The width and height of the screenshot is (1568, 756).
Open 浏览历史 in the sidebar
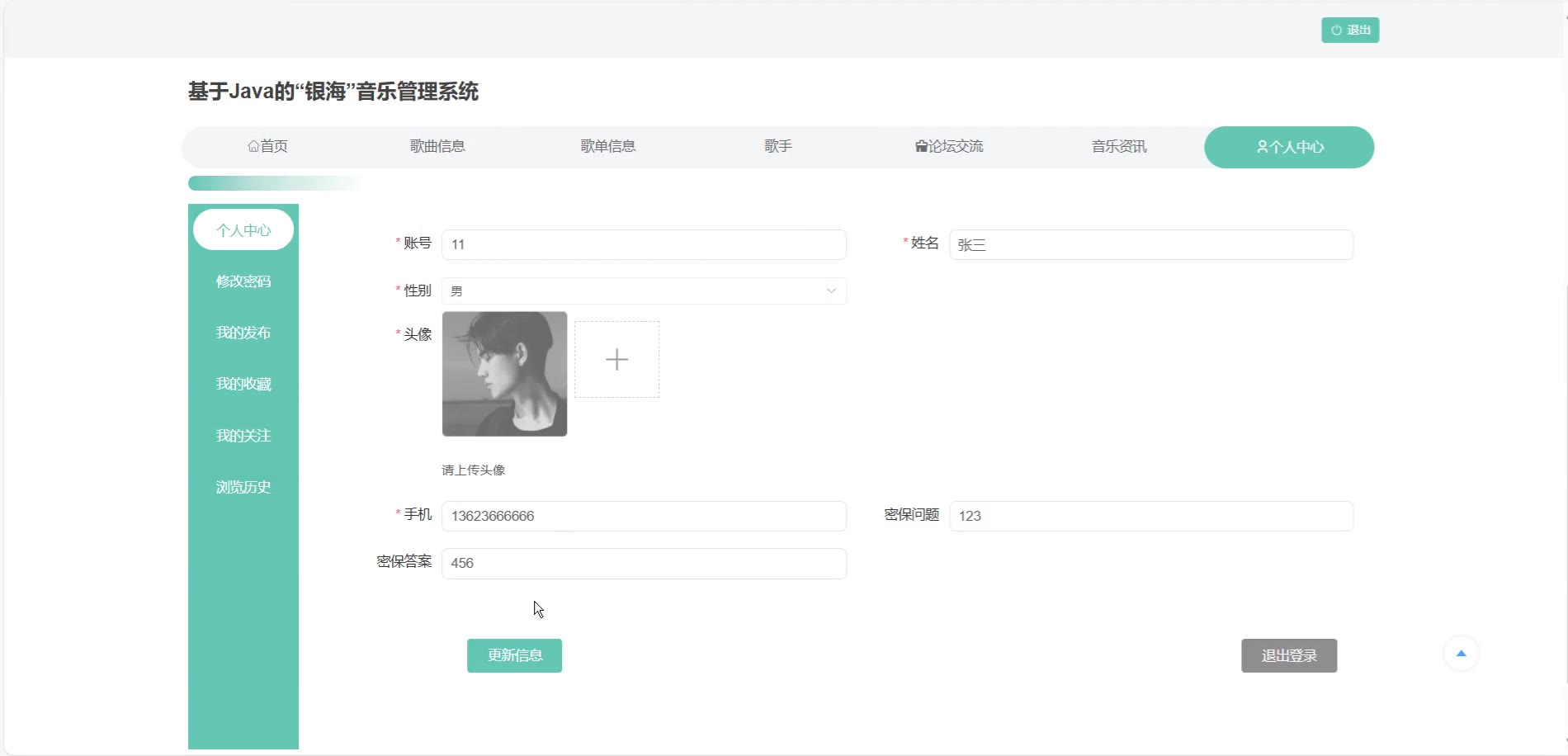click(x=243, y=487)
